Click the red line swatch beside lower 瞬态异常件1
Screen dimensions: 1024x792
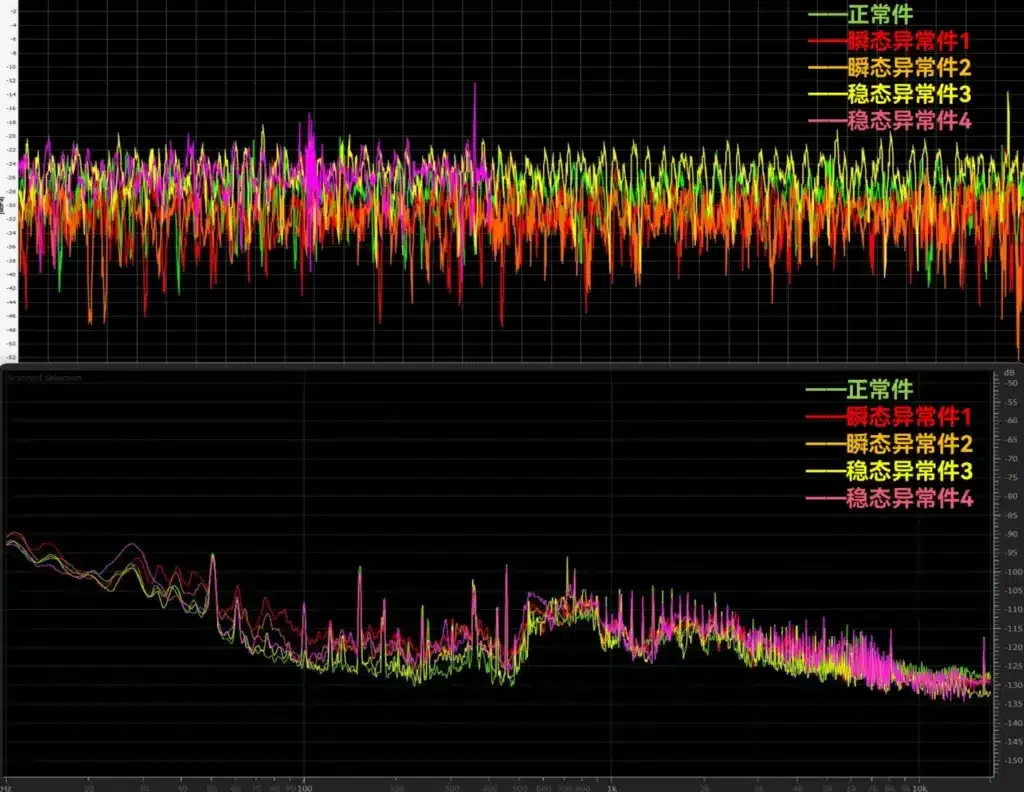click(x=825, y=417)
